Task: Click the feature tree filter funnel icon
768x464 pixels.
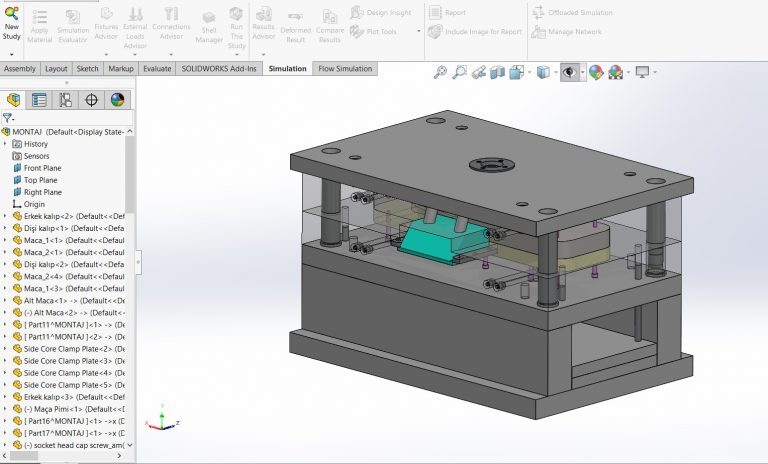Action: [8, 118]
